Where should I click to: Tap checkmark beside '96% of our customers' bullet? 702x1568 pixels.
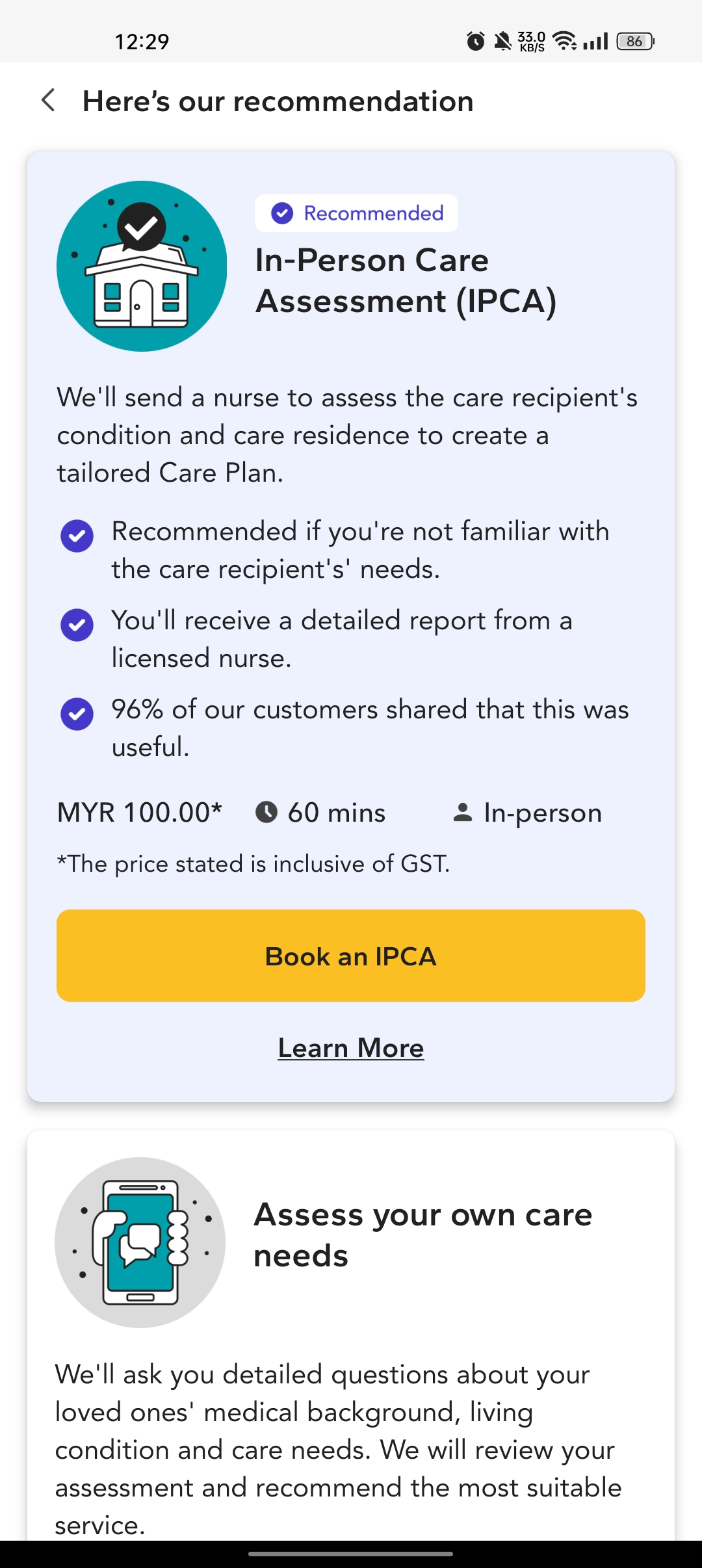point(77,714)
